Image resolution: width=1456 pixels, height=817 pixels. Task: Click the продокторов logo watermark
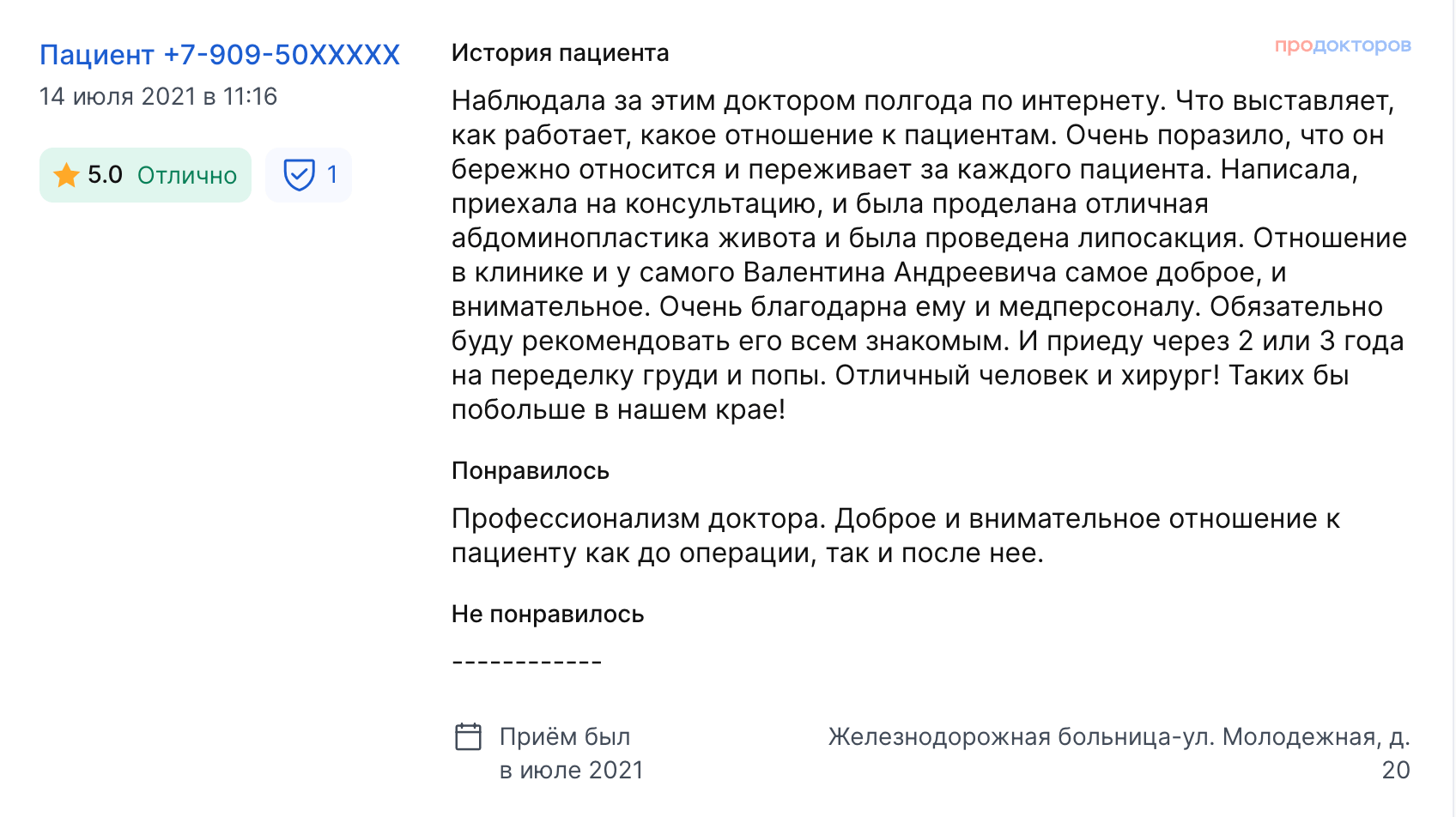coord(1342,45)
